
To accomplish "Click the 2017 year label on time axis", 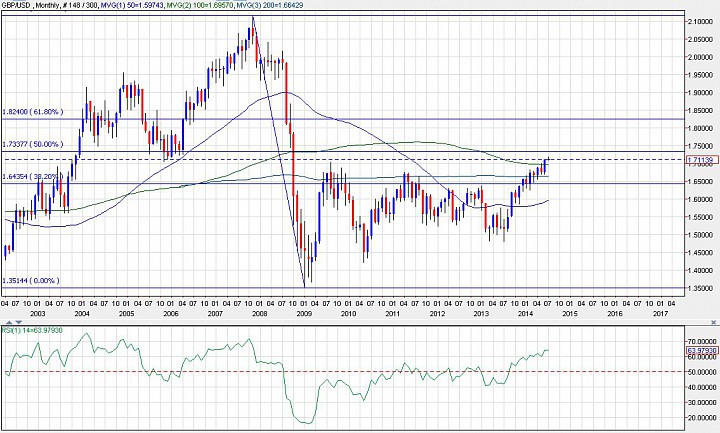I will (660, 314).
